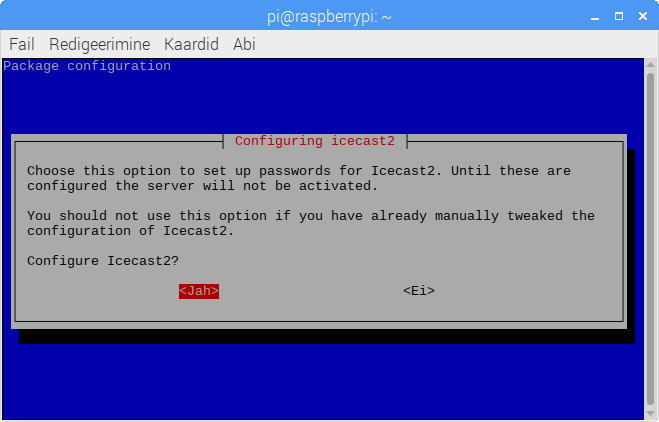
Task: Click the Configuring icecast2 dialog title
Action: tap(315, 141)
